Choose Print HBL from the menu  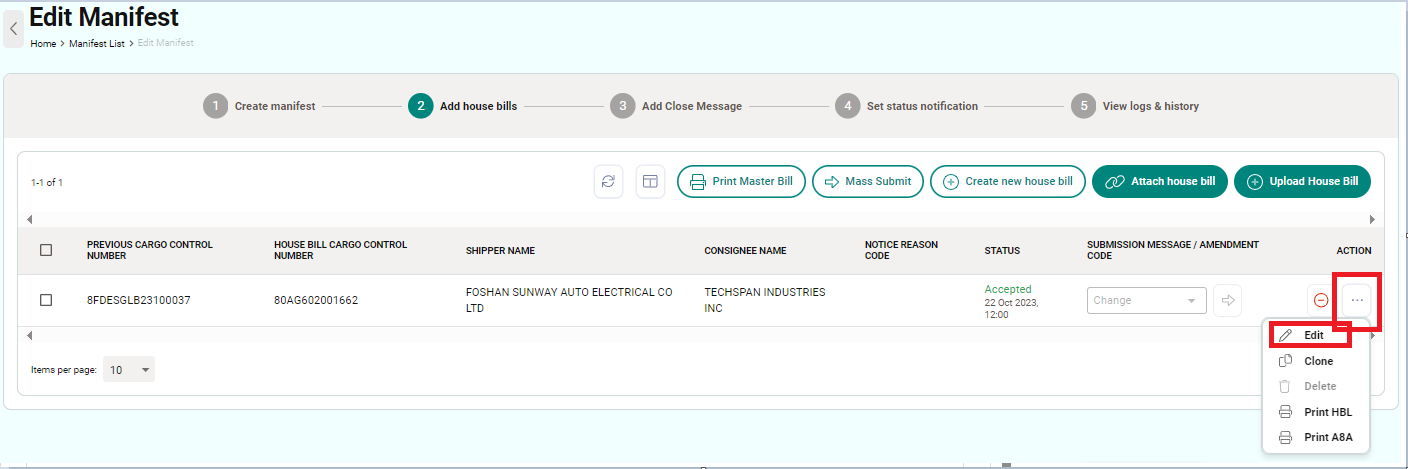click(1314, 412)
